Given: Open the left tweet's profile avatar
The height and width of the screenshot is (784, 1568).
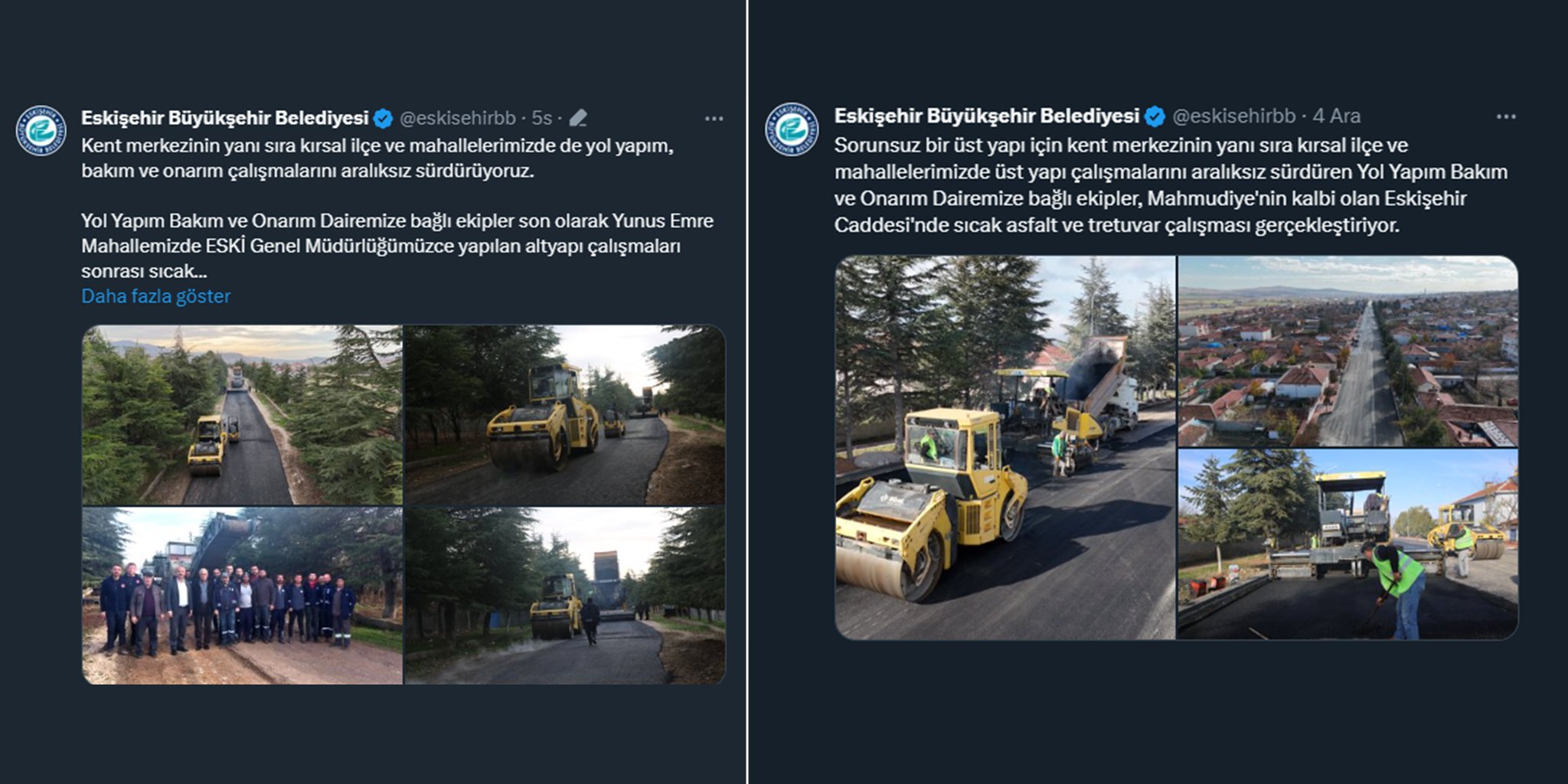Looking at the screenshot, I should [41, 131].
